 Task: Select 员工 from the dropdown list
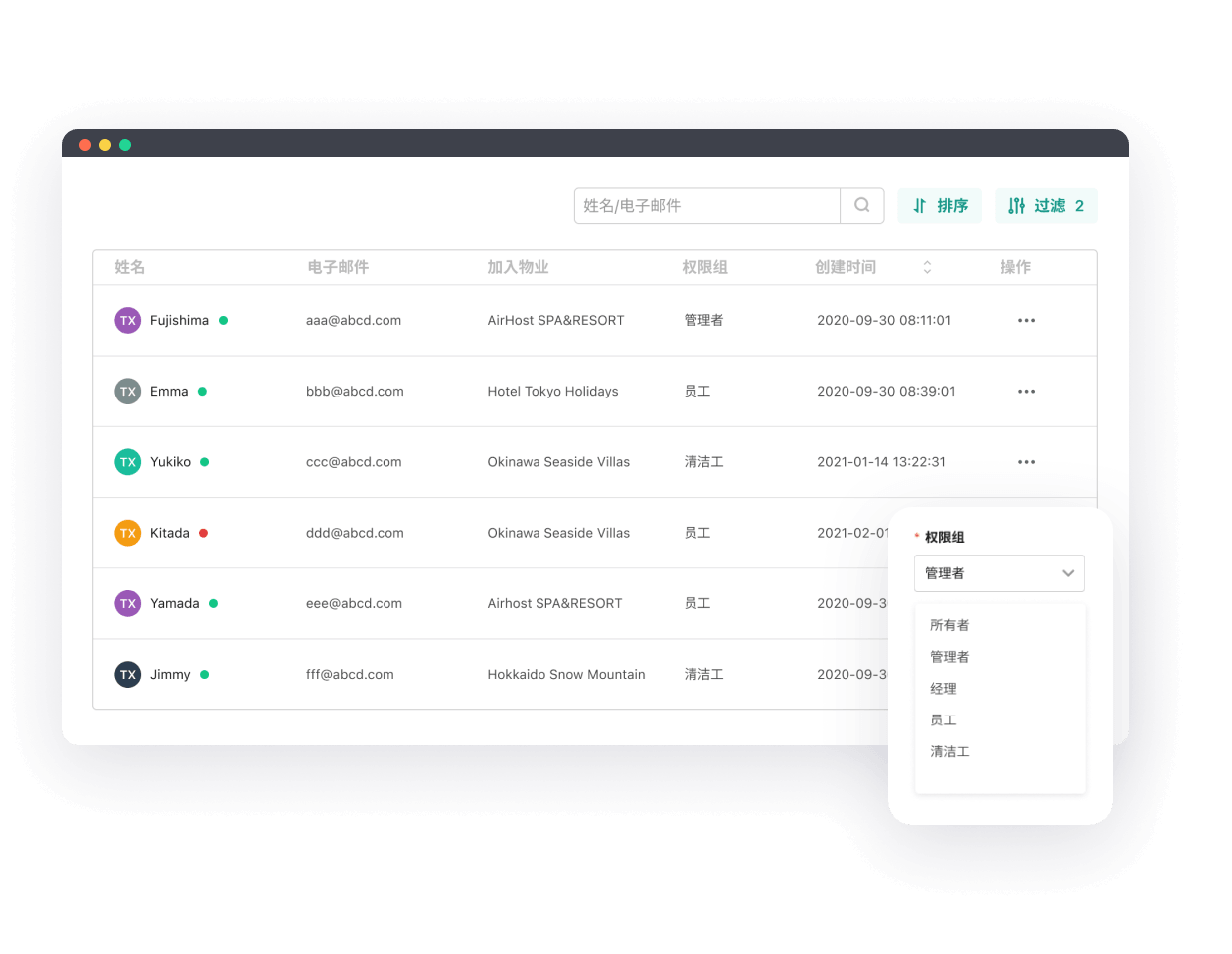point(943,720)
